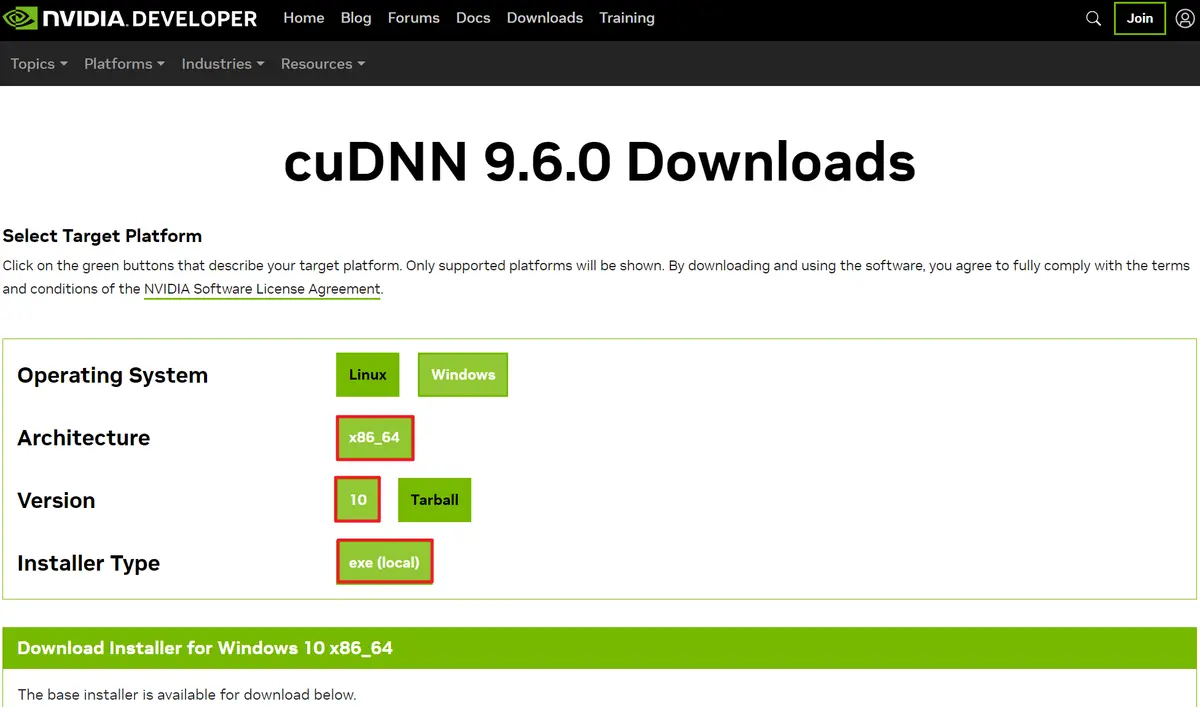Click the Installer Type label
The image size is (1200, 707).
89,563
